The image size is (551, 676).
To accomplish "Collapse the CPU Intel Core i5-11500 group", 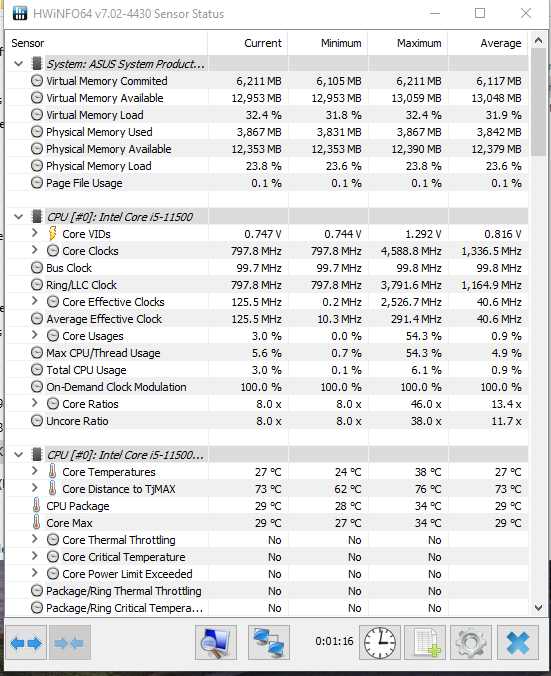I will tap(19, 216).
